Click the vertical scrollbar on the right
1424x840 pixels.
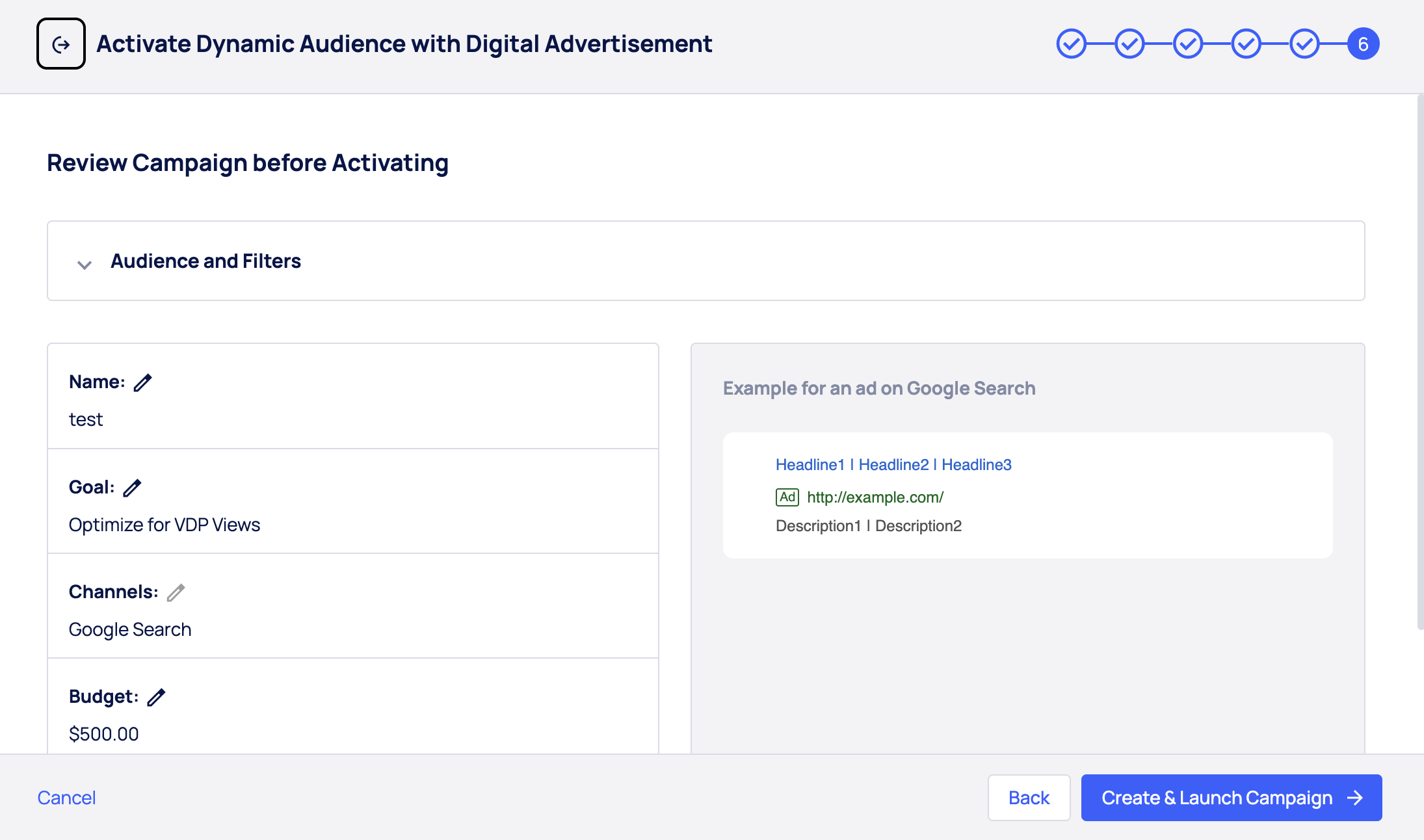tap(1420, 361)
